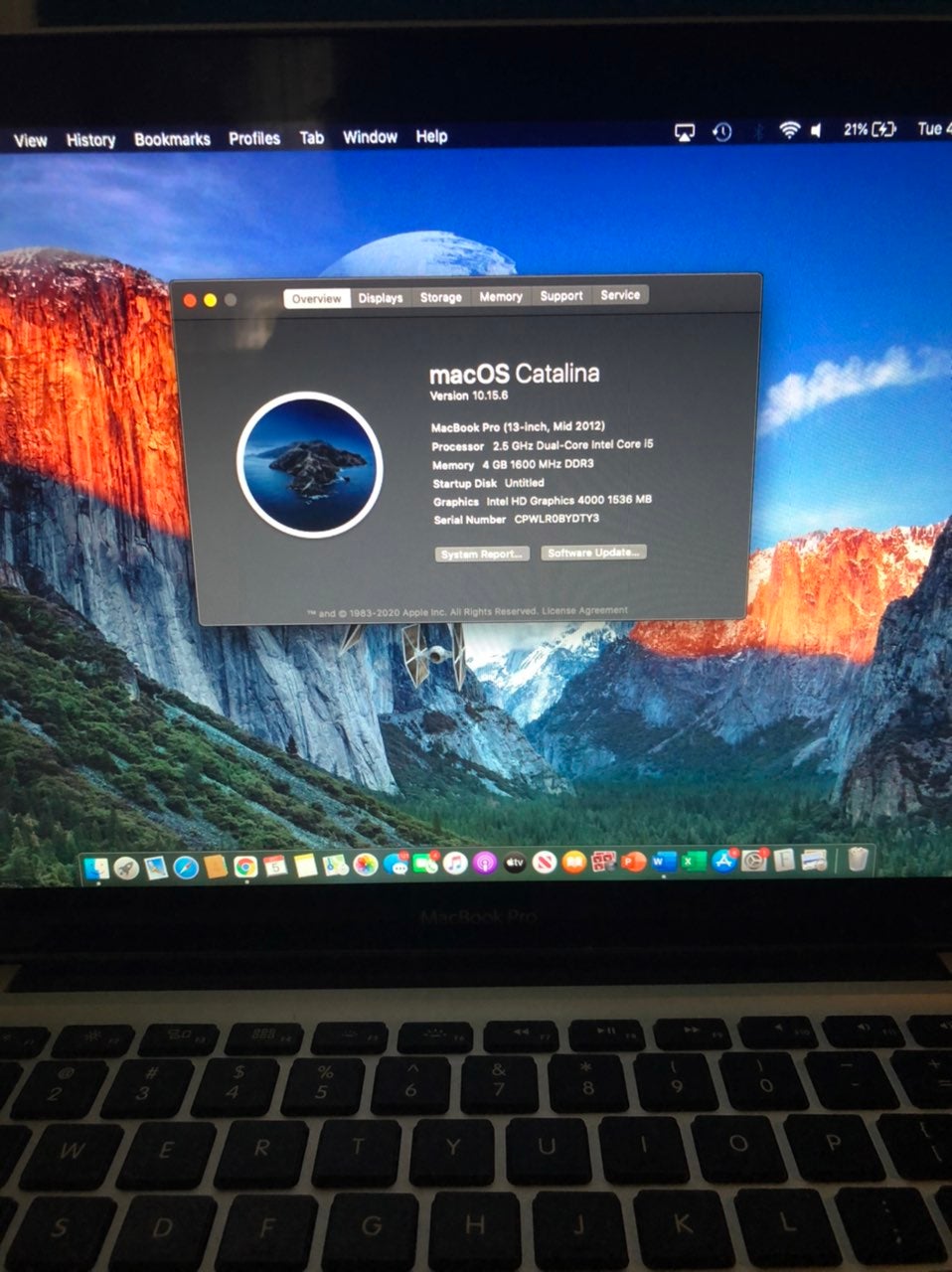Open Safari compass icon in Dock
Viewport: 952px width, 1272px height.
click(186, 869)
